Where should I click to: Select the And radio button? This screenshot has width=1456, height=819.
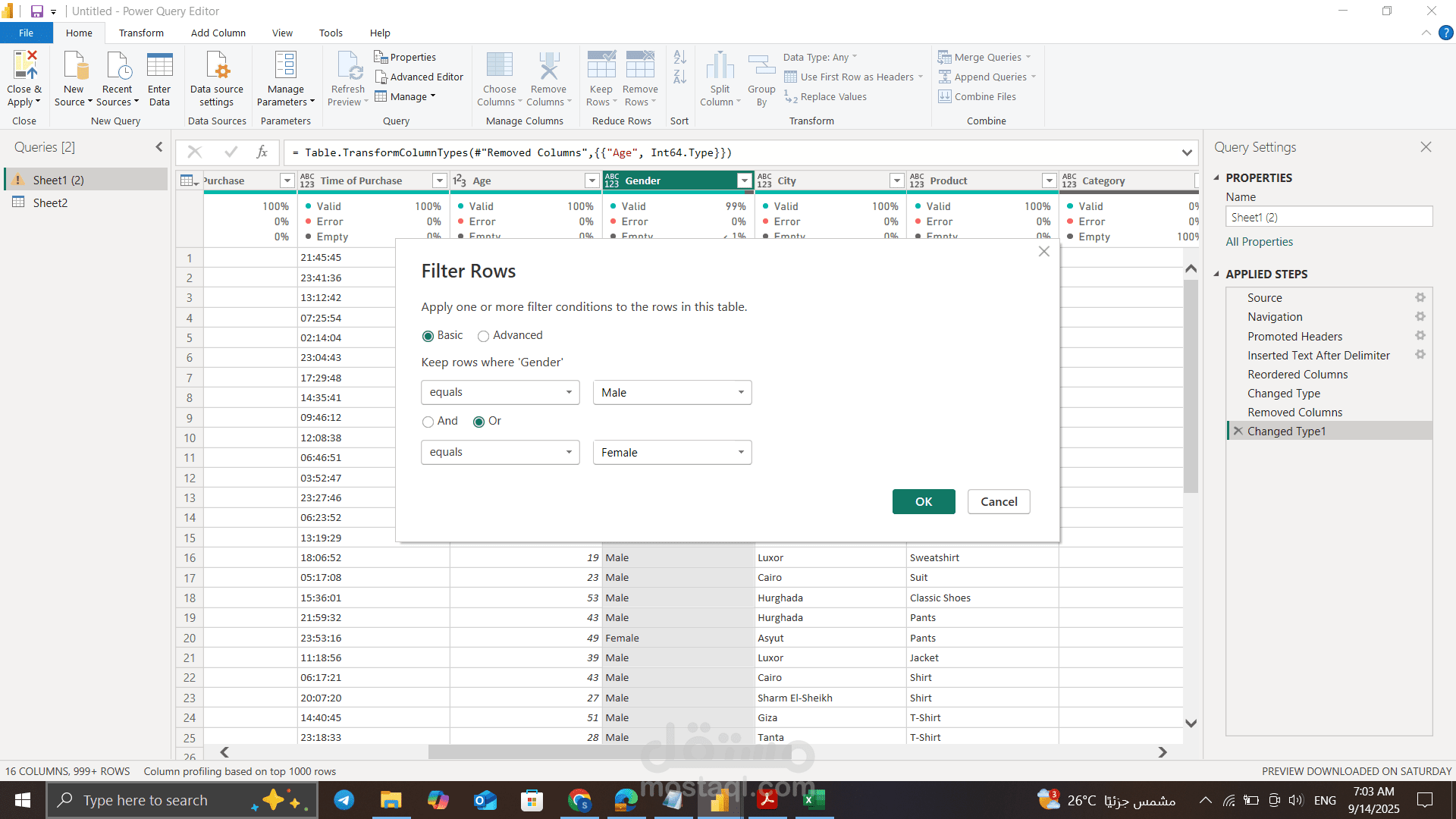(428, 422)
